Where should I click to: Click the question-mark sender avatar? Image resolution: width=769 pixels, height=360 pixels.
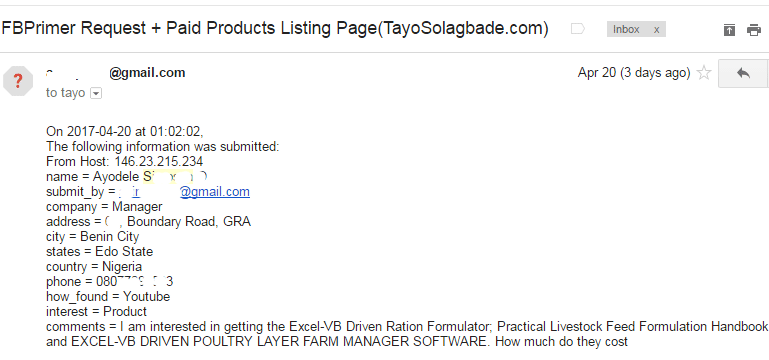tap(18, 80)
